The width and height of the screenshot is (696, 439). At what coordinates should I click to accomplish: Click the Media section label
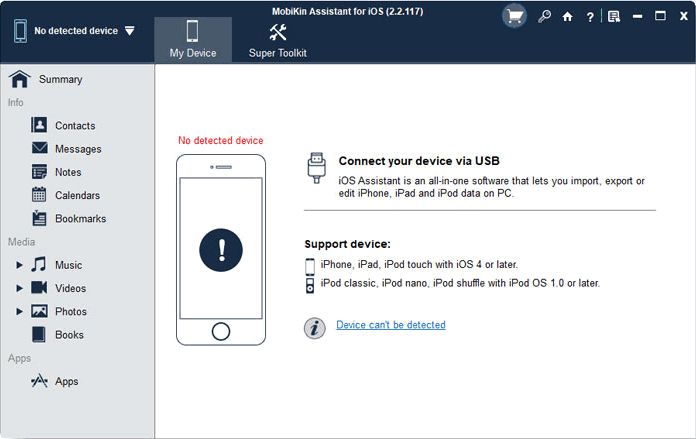click(21, 242)
